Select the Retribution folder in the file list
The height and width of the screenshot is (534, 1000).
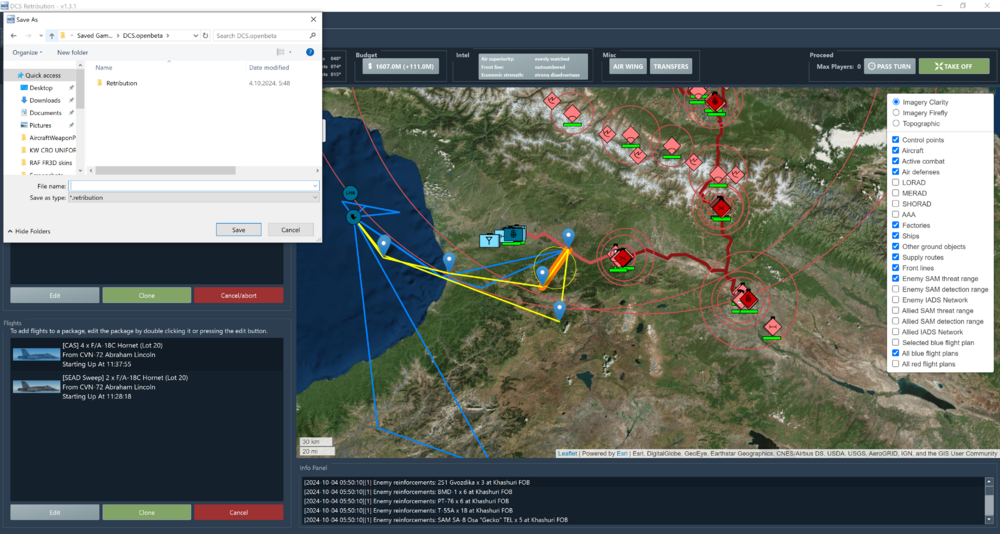pos(116,83)
